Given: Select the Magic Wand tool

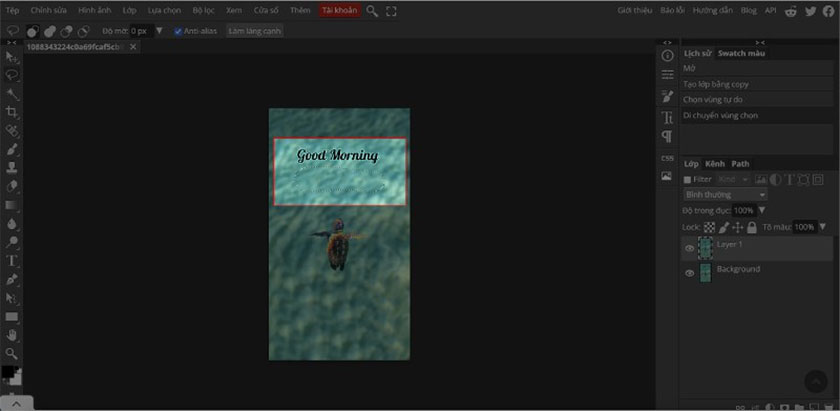Looking at the screenshot, I should (11, 94).
